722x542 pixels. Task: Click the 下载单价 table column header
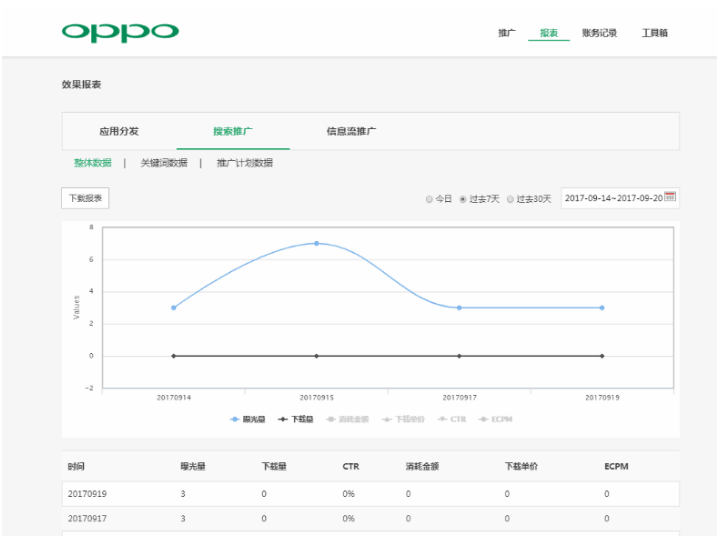(521, 466)
